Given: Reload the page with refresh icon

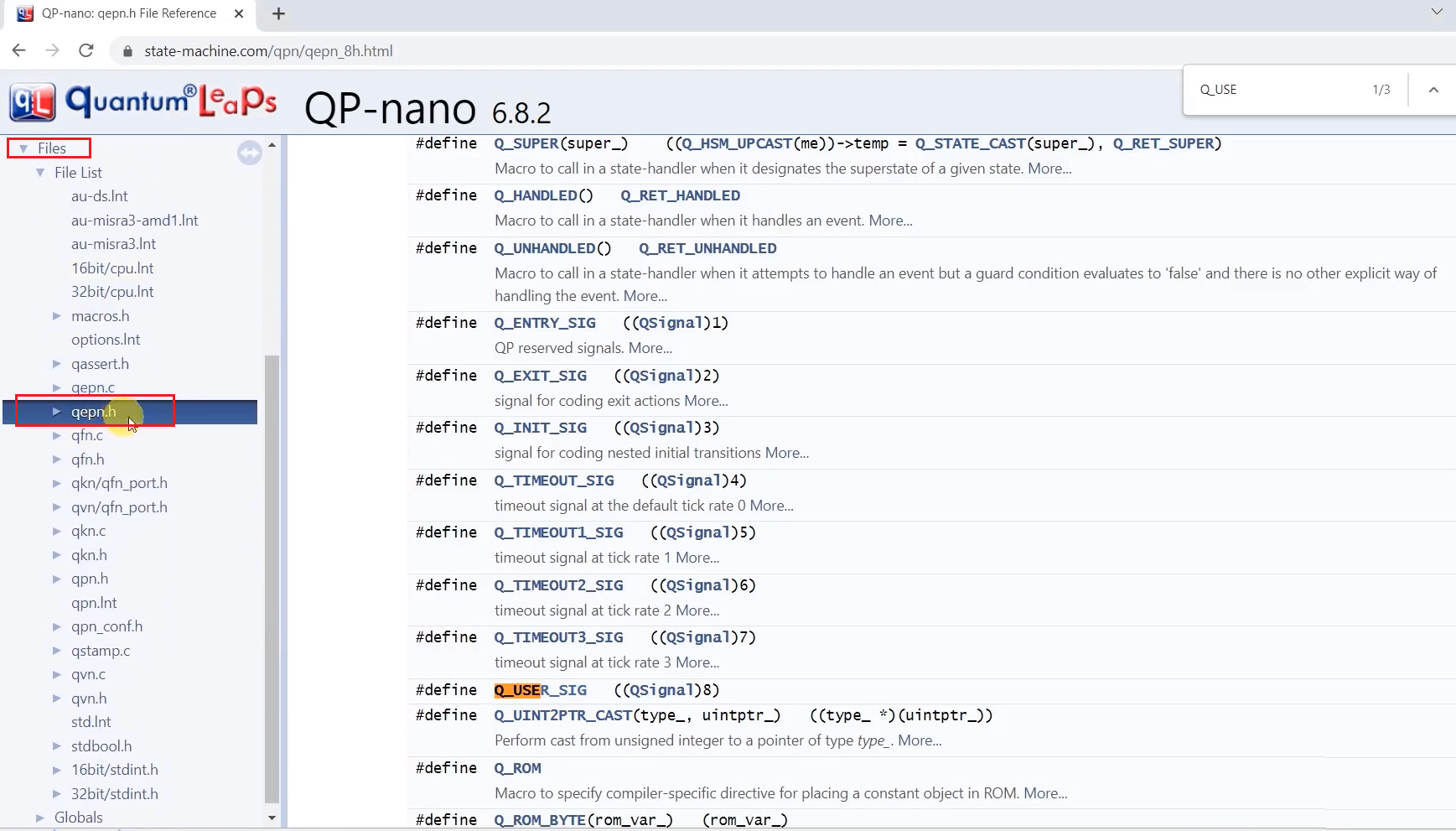Looking at the screenshot, I should tap(85, 50).
